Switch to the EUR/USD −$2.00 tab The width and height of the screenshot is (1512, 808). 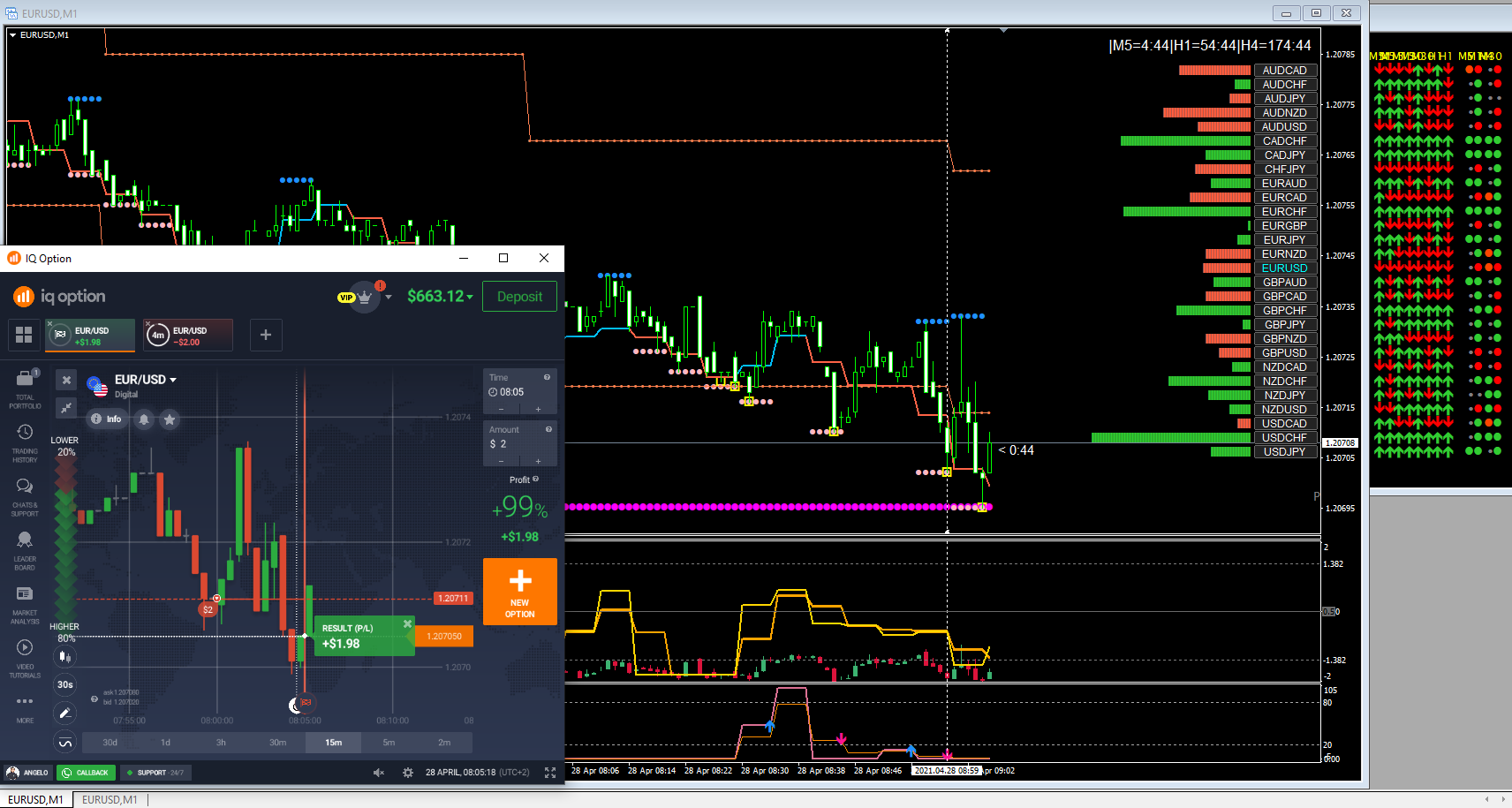click(188, 336)
